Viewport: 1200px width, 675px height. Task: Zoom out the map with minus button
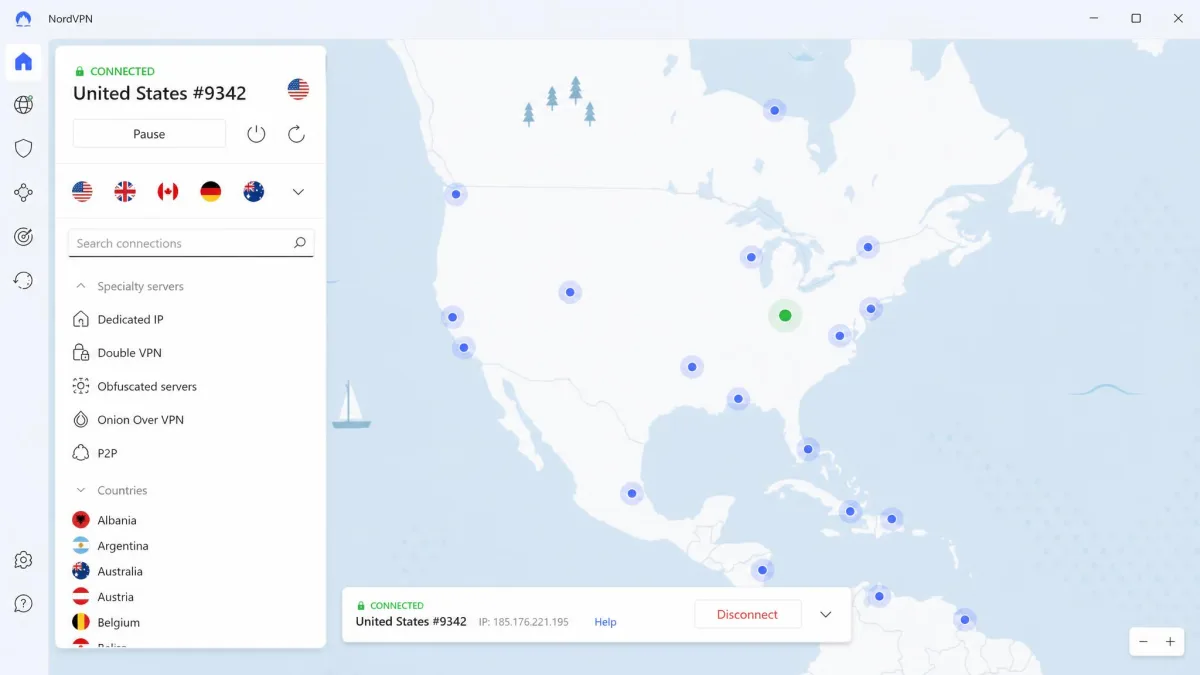coord(1144,642)
